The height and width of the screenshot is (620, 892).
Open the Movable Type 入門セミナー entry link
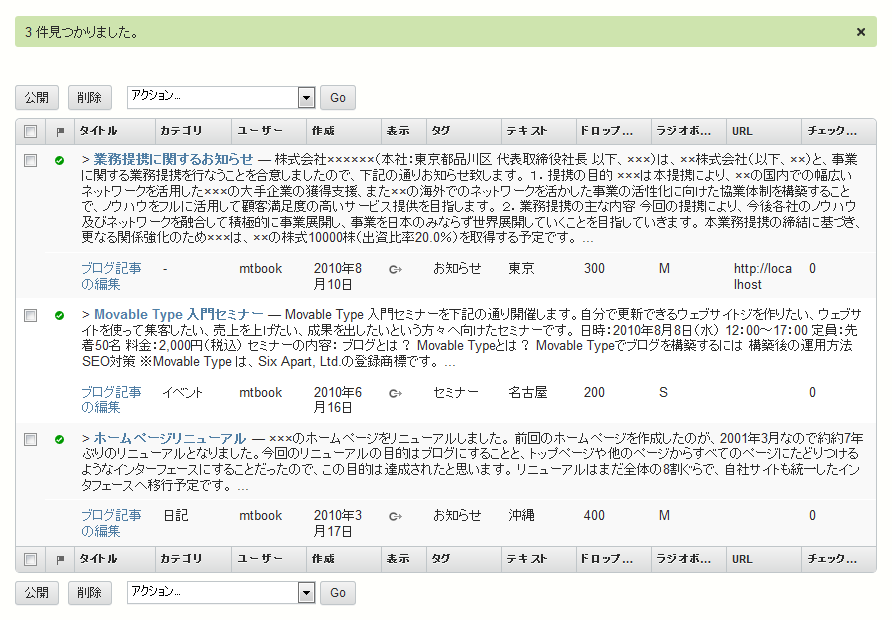tap(179, 314)
